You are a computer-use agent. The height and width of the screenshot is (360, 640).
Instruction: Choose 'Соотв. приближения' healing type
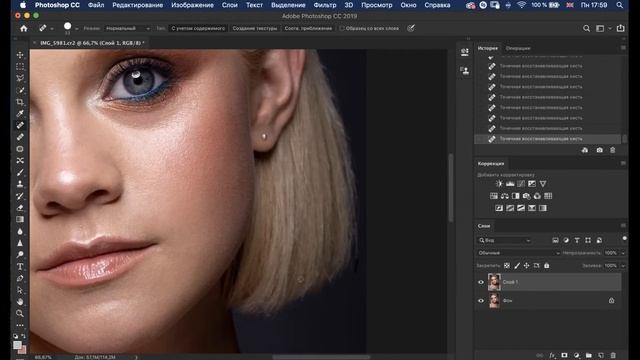click(308, 29)
